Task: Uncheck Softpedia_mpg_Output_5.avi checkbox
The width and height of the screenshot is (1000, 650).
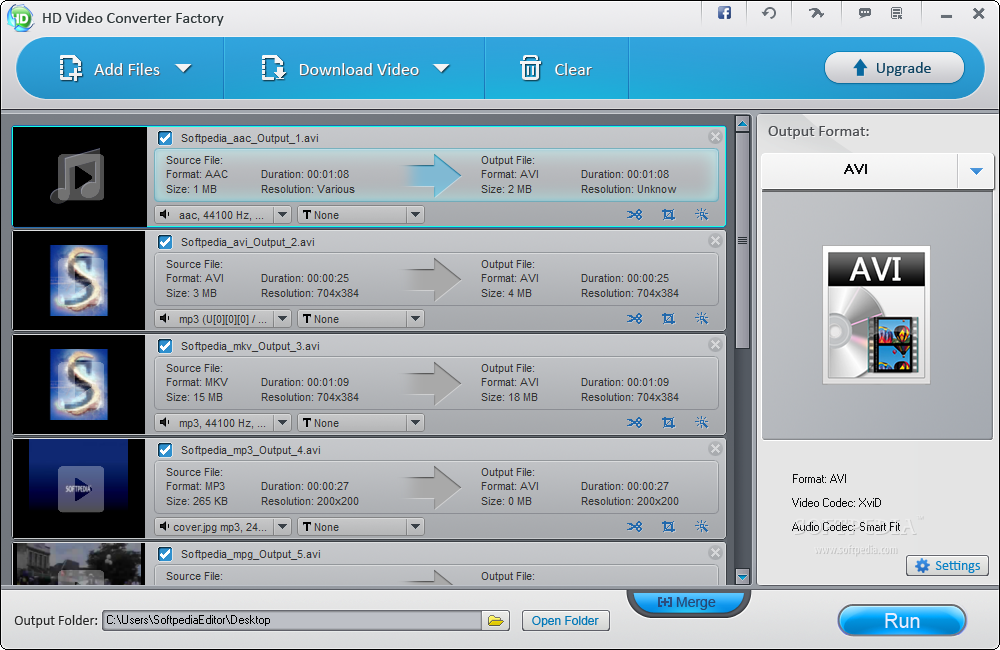Action: (165, 554)
